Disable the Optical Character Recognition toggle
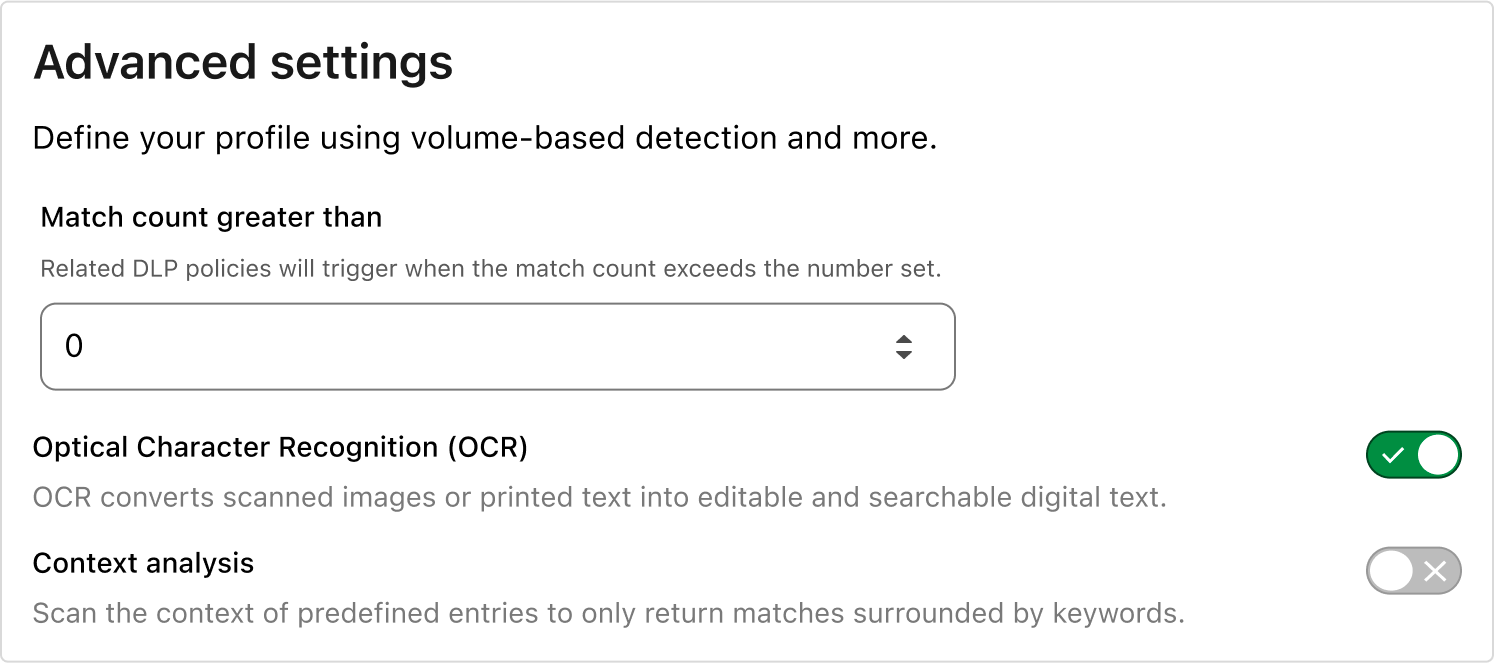 tap(1413, 455)
